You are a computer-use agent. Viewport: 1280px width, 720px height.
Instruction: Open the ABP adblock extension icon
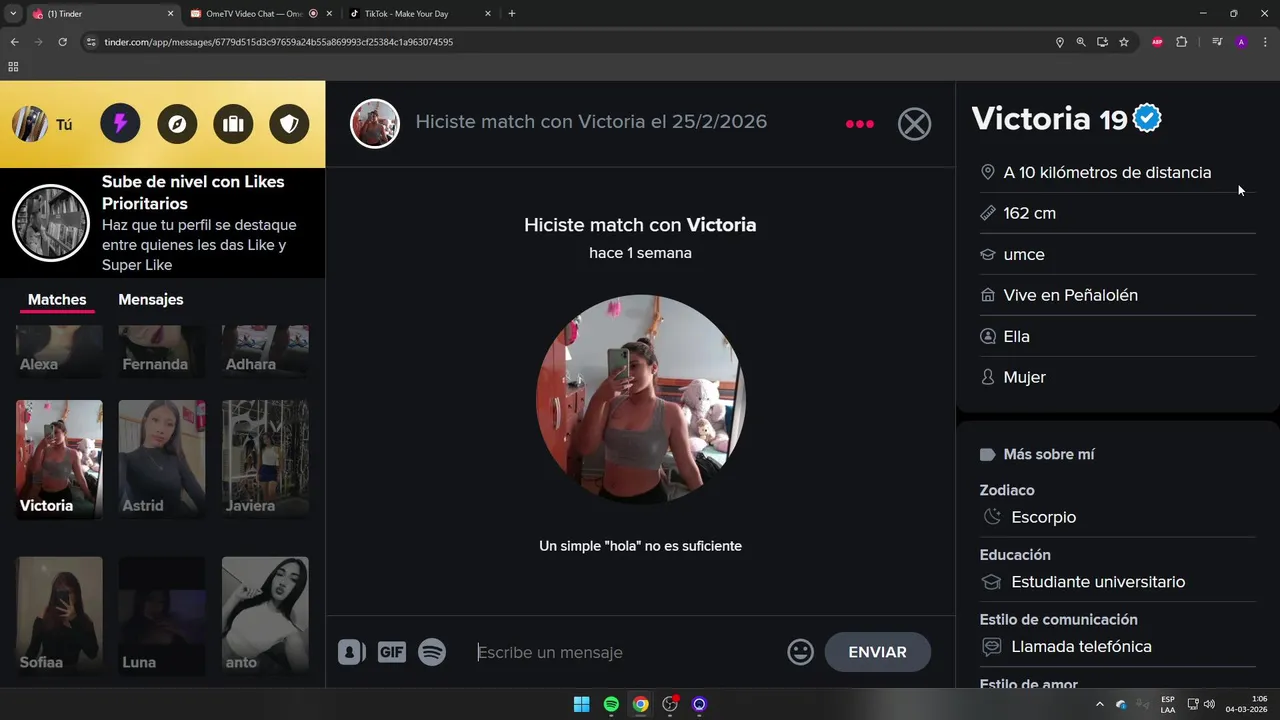point(1157,42)
